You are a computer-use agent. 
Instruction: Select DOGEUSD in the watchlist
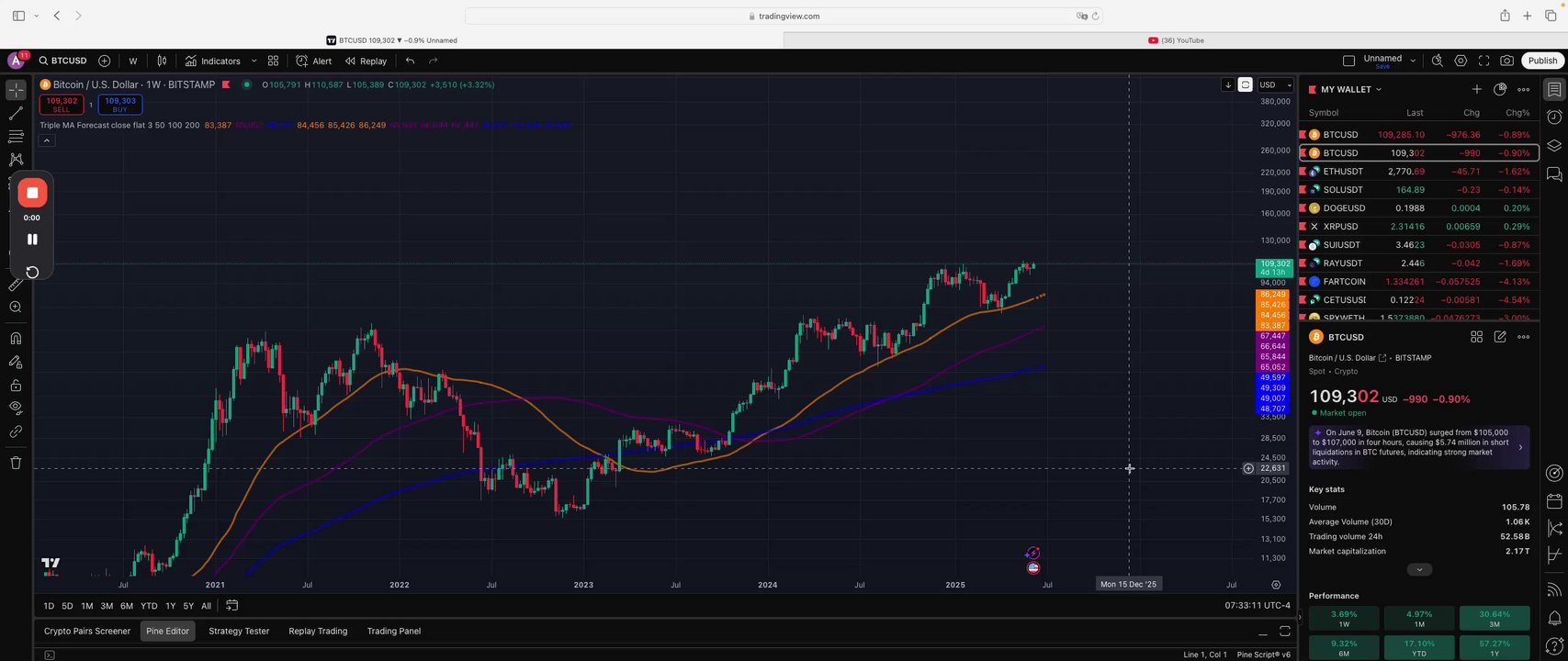(x=1418, y=208)
